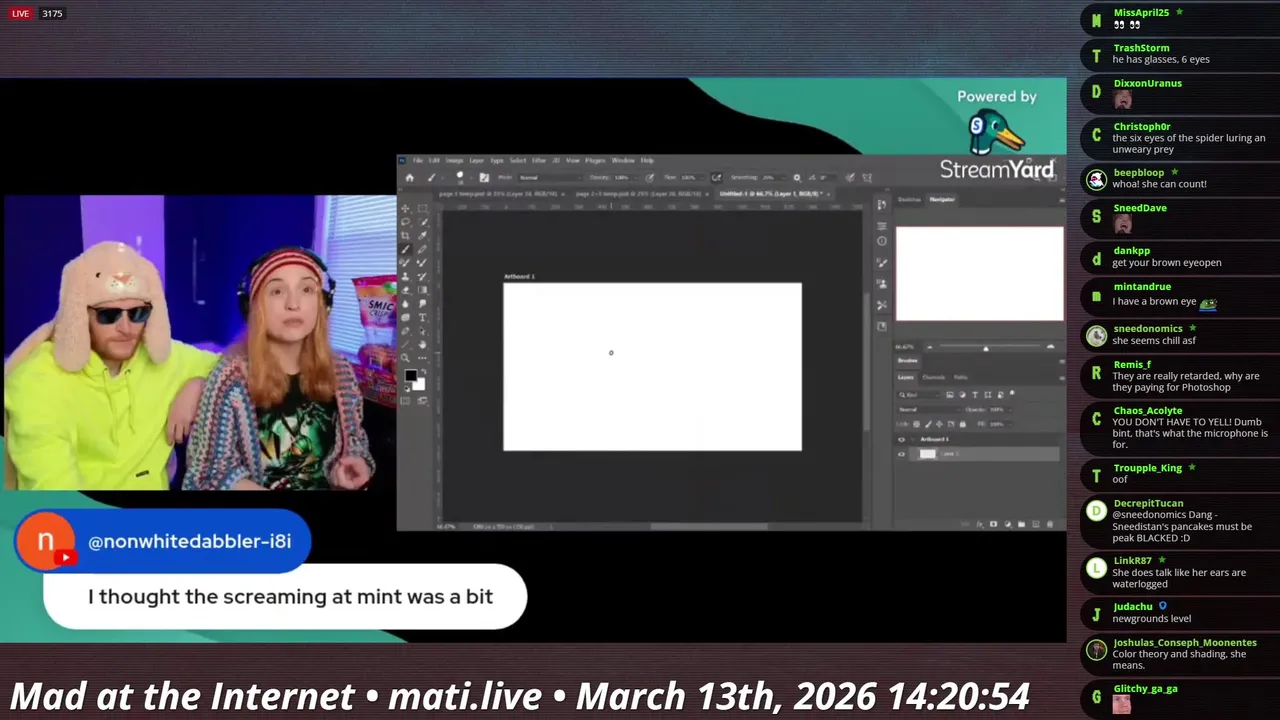This screenshot has width=1280, height=720.
Task: Toggle Quick Mask mode button
Action: (x=405, y=401)
